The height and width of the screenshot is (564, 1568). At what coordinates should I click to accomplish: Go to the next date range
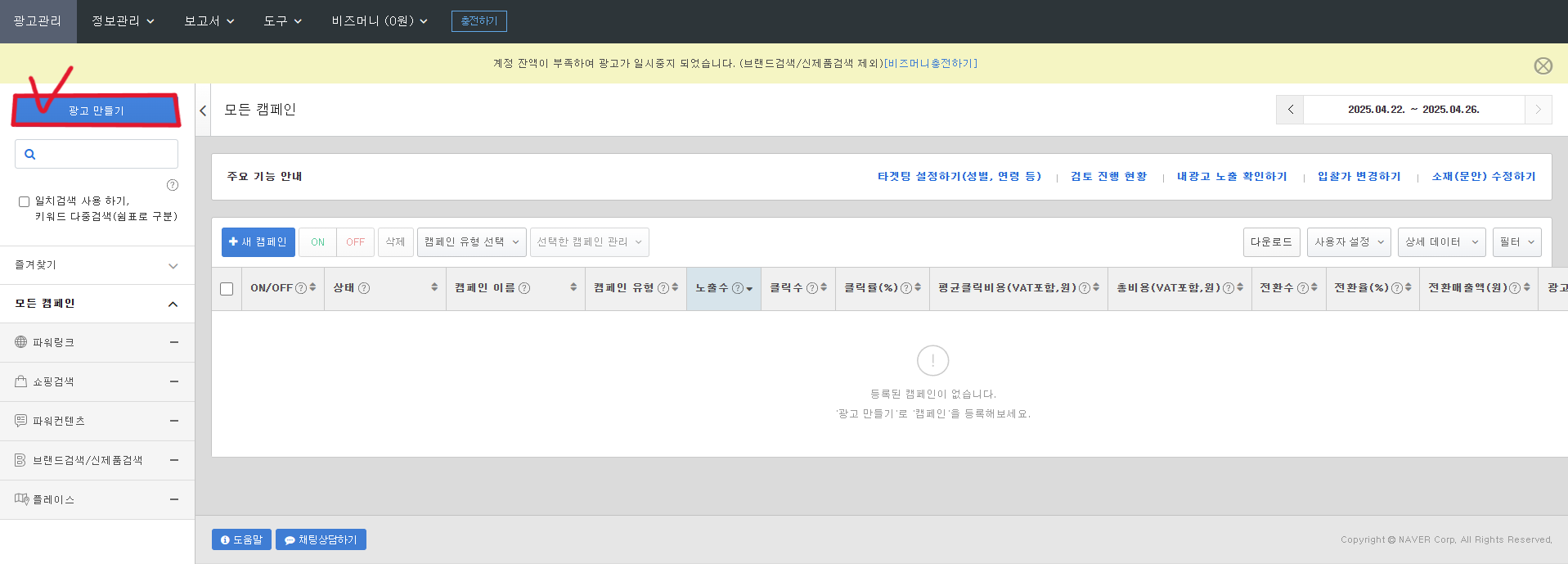point(1538,110)
